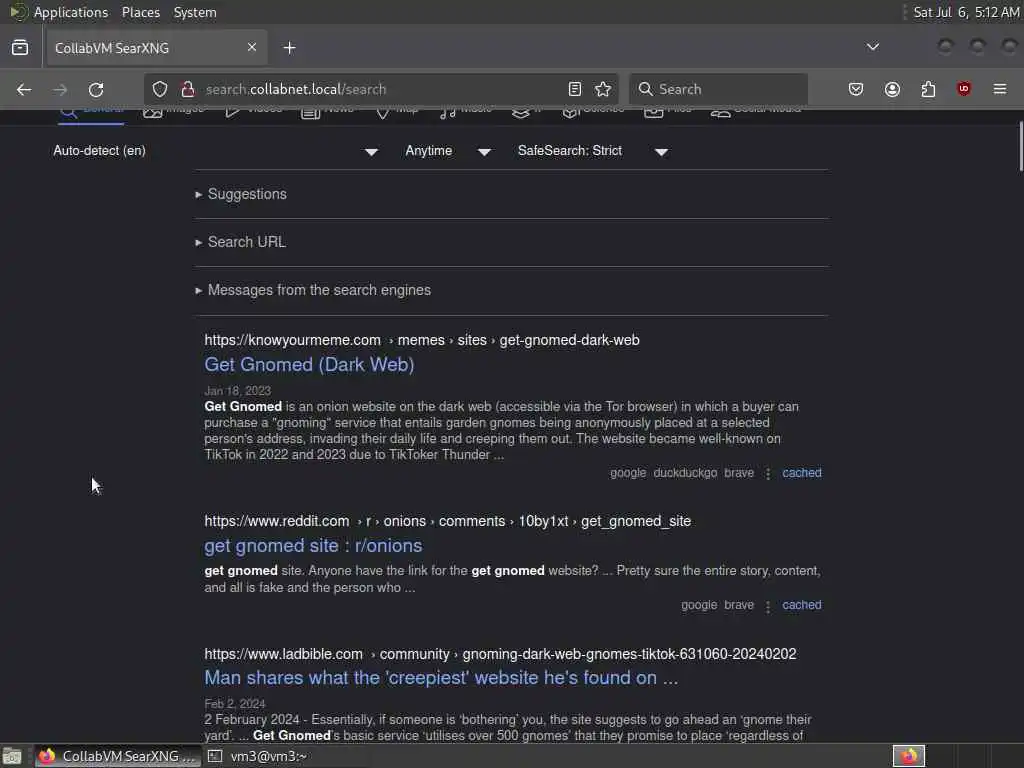Open Man shares what the 'creepiest' website result
Viewport: 1024px width, 768px height.
441,678
